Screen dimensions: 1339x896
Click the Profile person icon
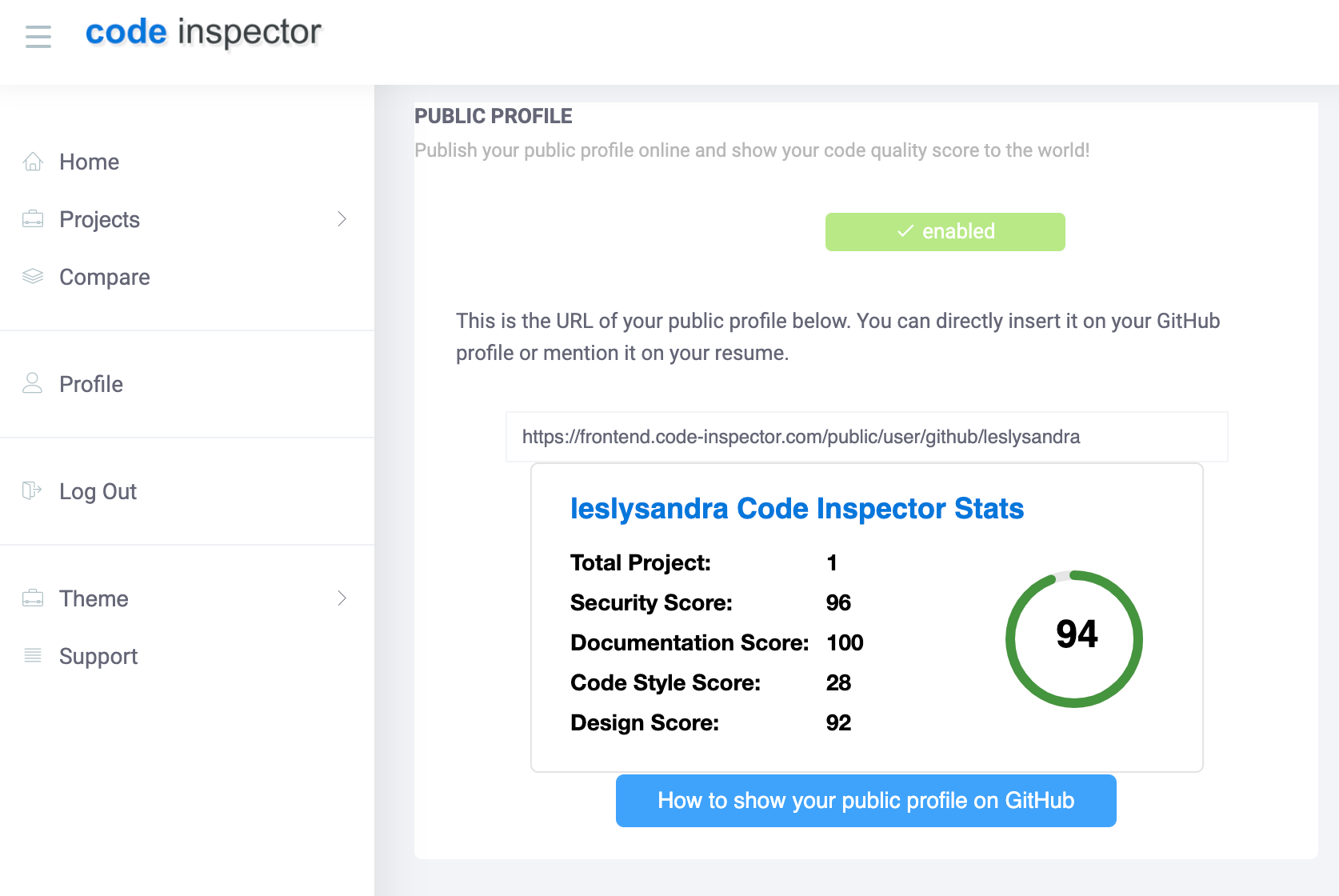[x=33, y=384]
